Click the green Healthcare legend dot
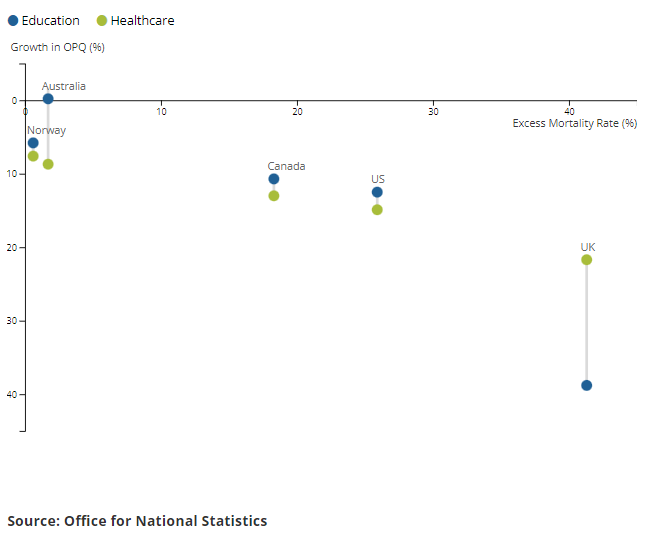Viewport: 657px width, 535px height. (x=102, y=21)
